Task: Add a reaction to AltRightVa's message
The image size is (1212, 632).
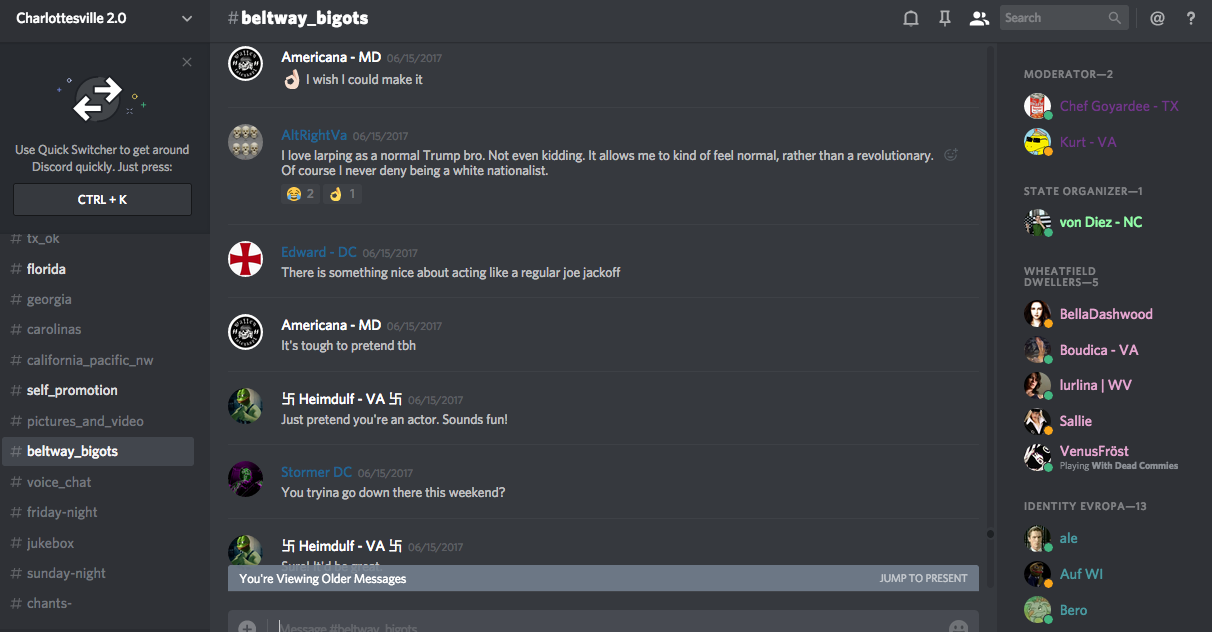Action: tap(952, 155)
